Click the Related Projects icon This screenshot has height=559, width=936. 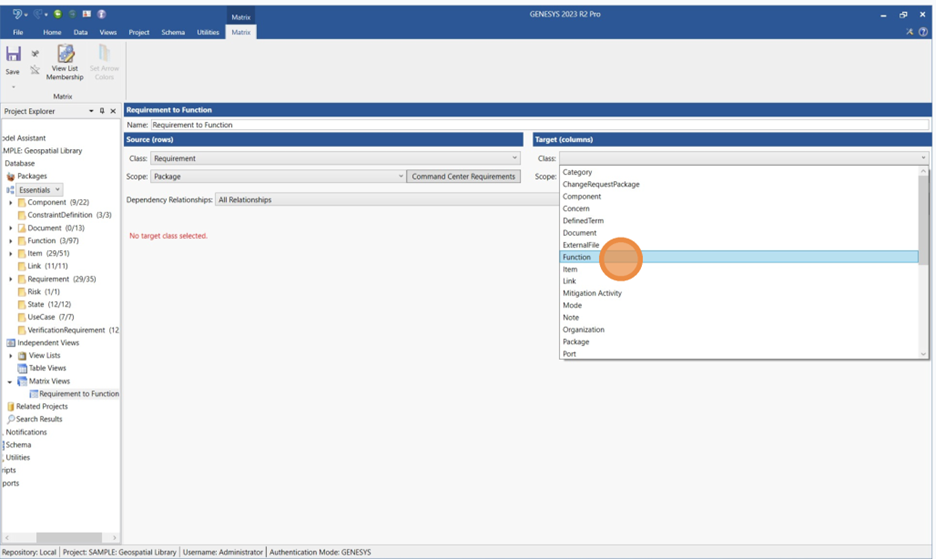click(x=10, y=406)
